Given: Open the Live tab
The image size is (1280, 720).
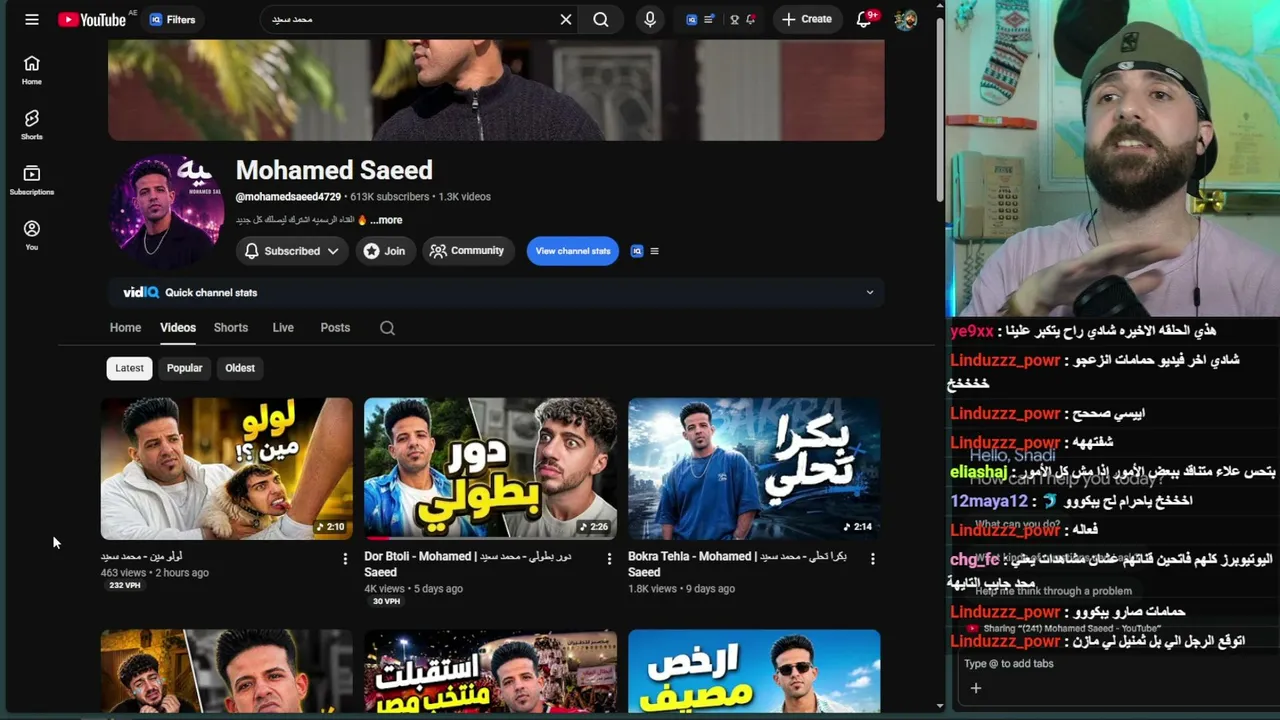Looking at the screenshot, I should pyautogui.click(x=283, y=328).
